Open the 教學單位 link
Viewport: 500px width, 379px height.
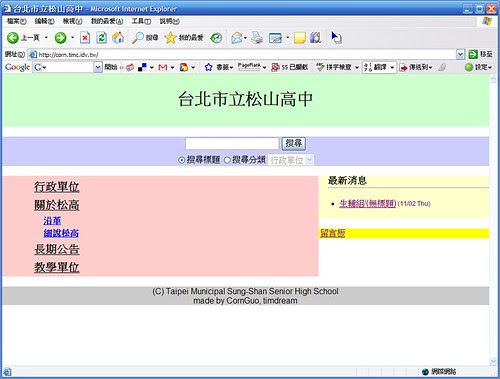point(57,267)
